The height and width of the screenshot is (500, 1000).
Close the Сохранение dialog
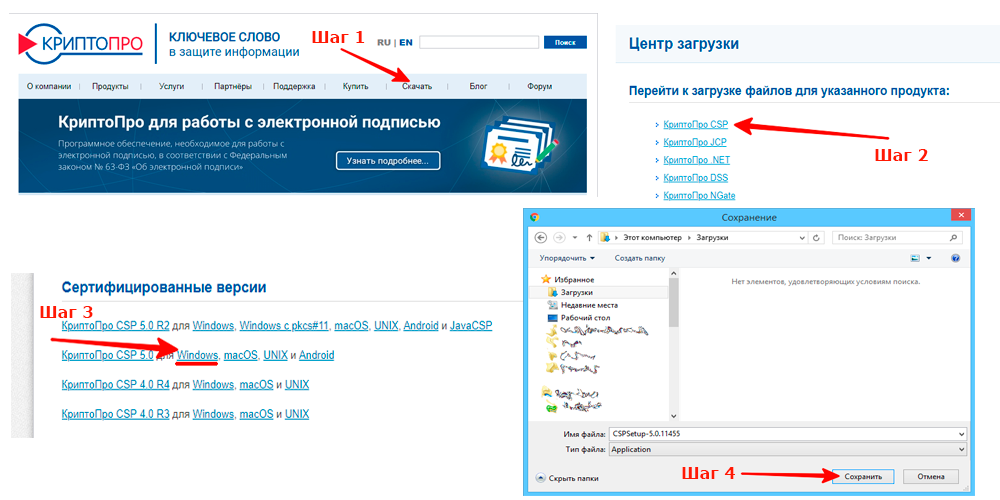960,216
